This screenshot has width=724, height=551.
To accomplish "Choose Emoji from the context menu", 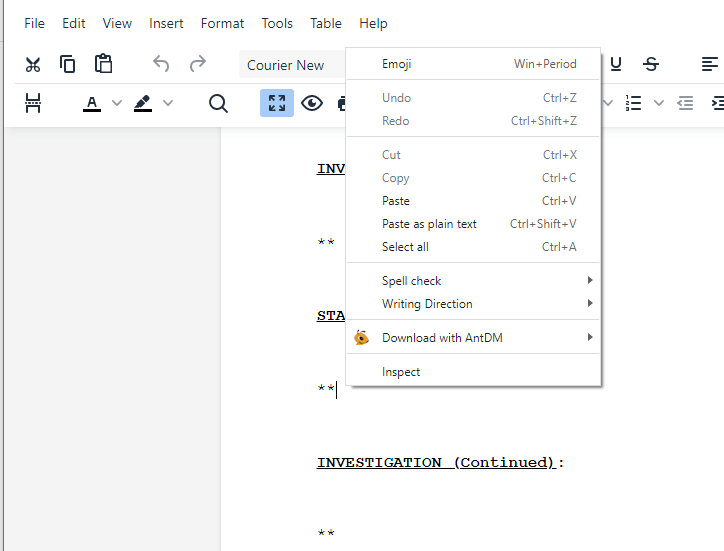I will click(x=473, y=64).
